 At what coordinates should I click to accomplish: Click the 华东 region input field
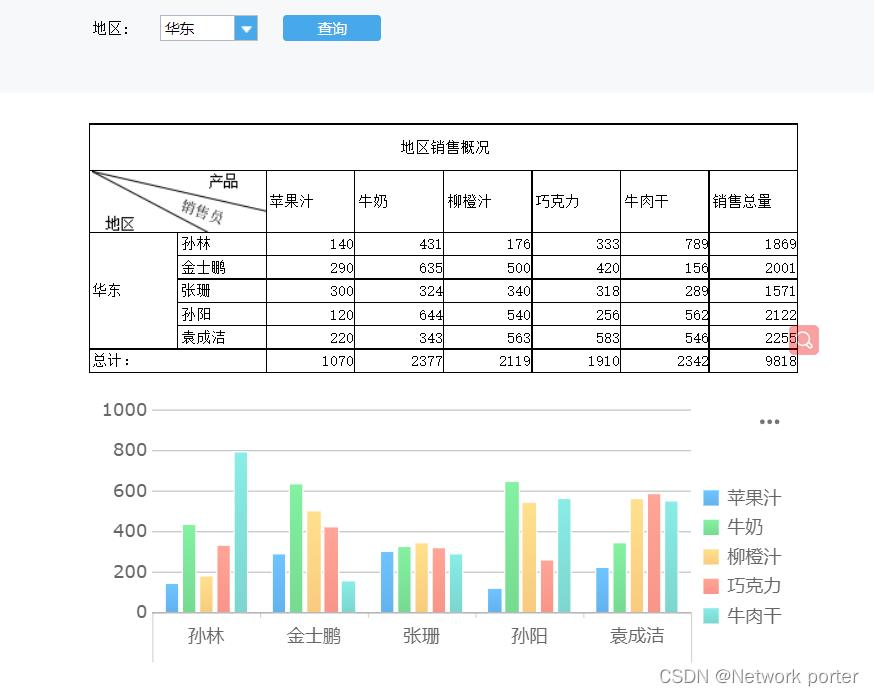click(x=197, y=28)
